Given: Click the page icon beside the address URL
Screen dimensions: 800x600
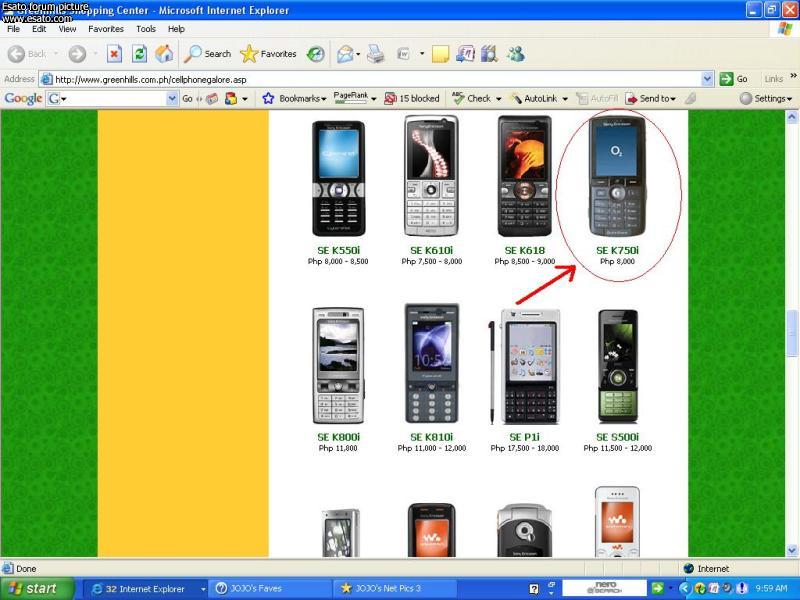Looking at the screenshot, I should click(46, 79).
